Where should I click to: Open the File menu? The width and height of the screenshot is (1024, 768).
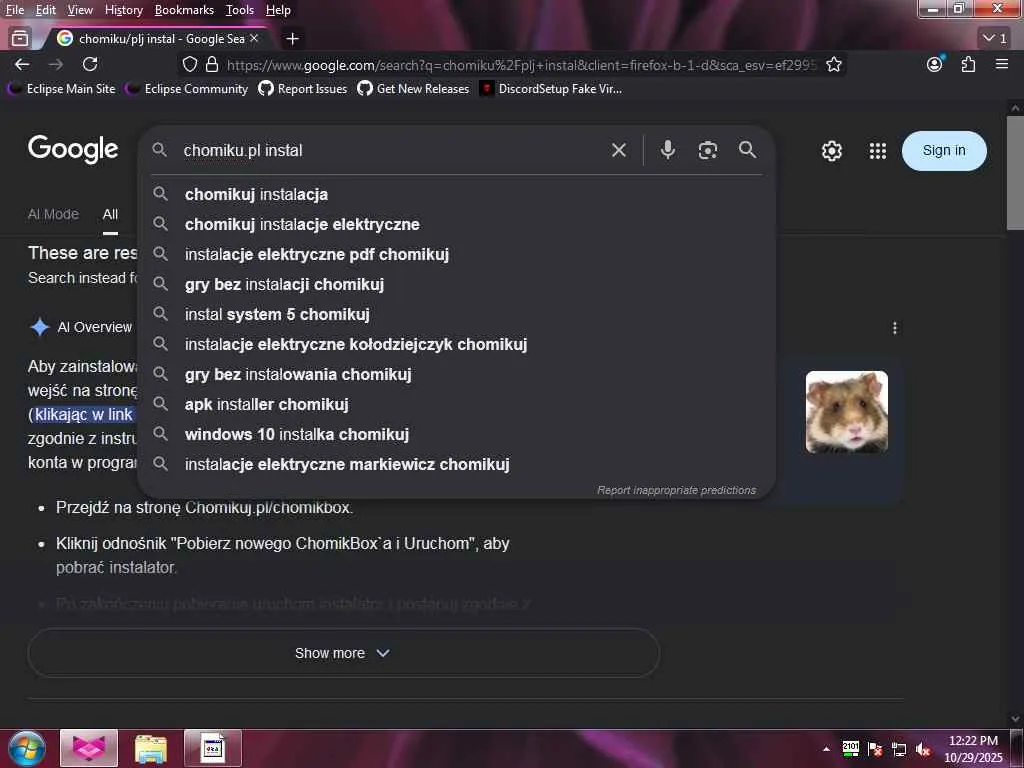tap(15, 10)
